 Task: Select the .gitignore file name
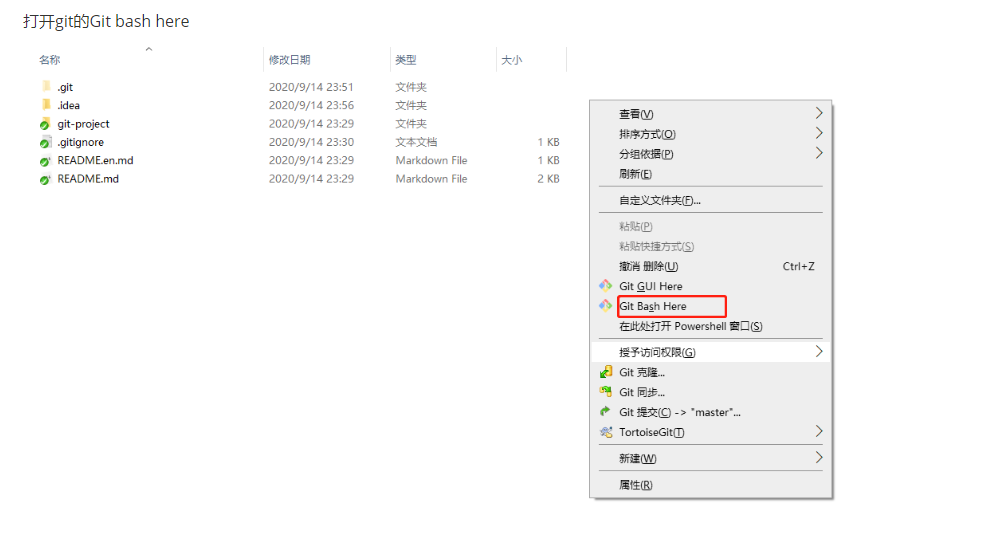81,142
